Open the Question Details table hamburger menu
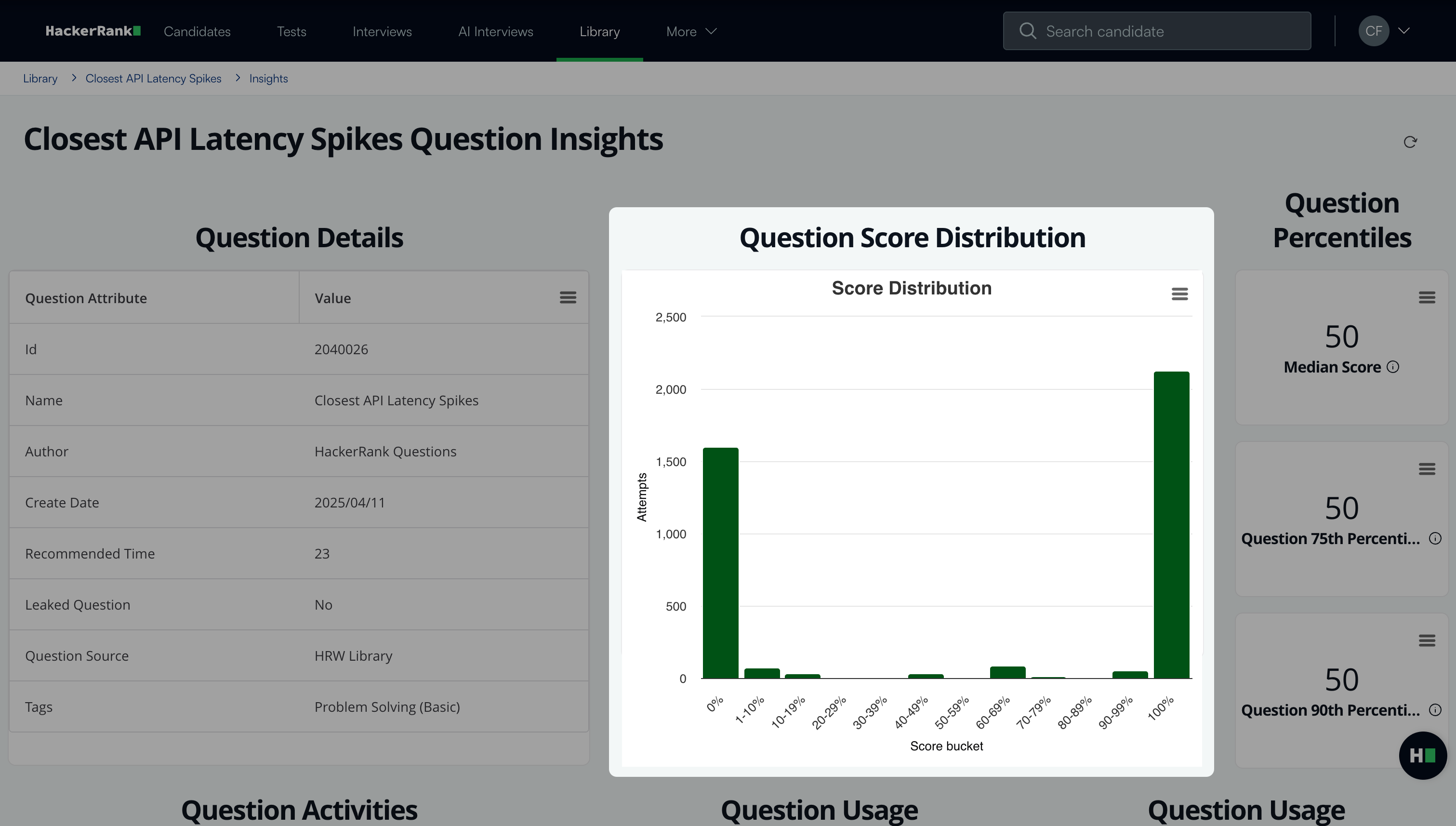The image size is (1456, 826). pyautogui.click(x=568, y=297)
